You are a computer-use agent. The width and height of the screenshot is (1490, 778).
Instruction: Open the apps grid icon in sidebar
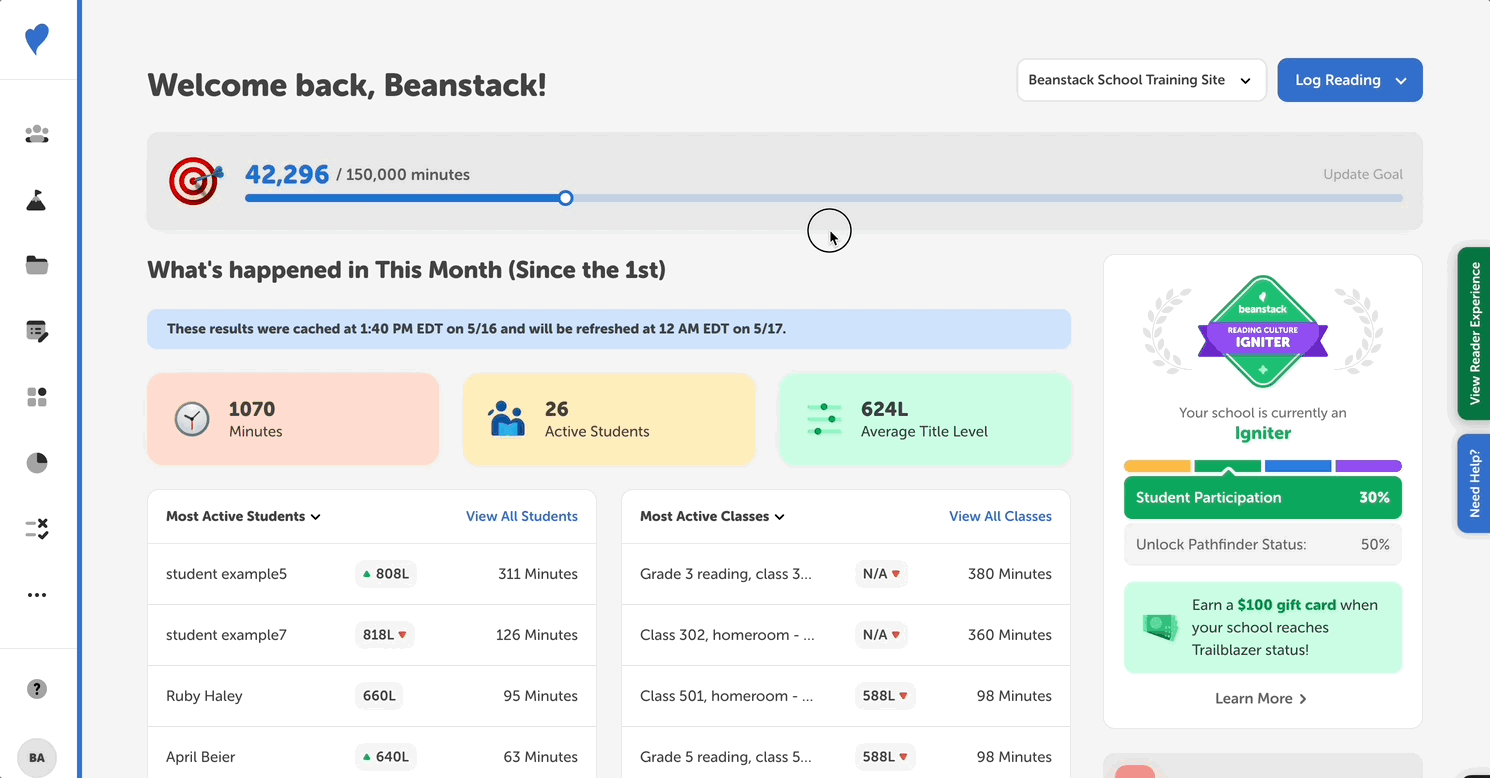point(37,396)
